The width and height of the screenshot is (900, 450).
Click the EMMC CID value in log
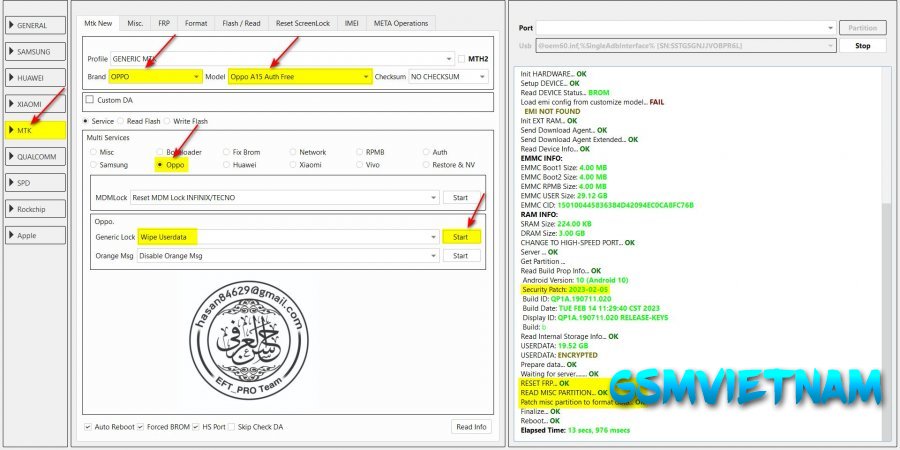(625, 205)
